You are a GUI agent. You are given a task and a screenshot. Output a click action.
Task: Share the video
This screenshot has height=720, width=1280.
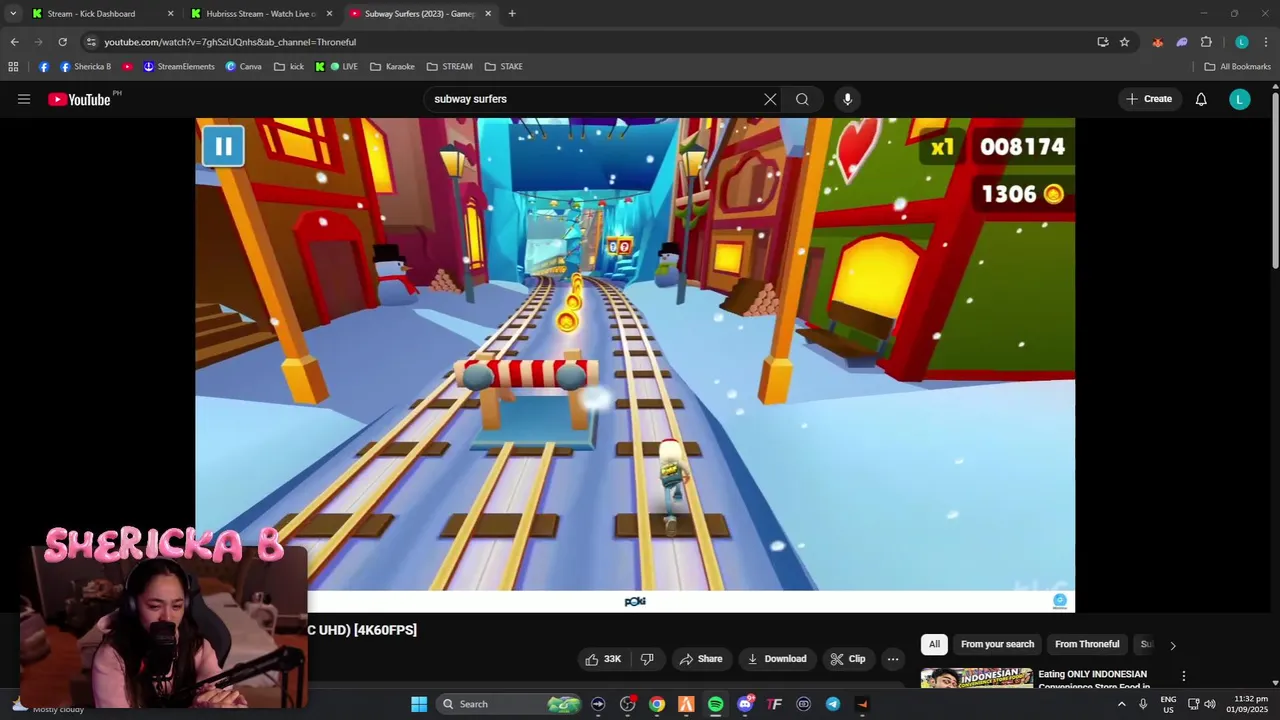pos(700,659)
